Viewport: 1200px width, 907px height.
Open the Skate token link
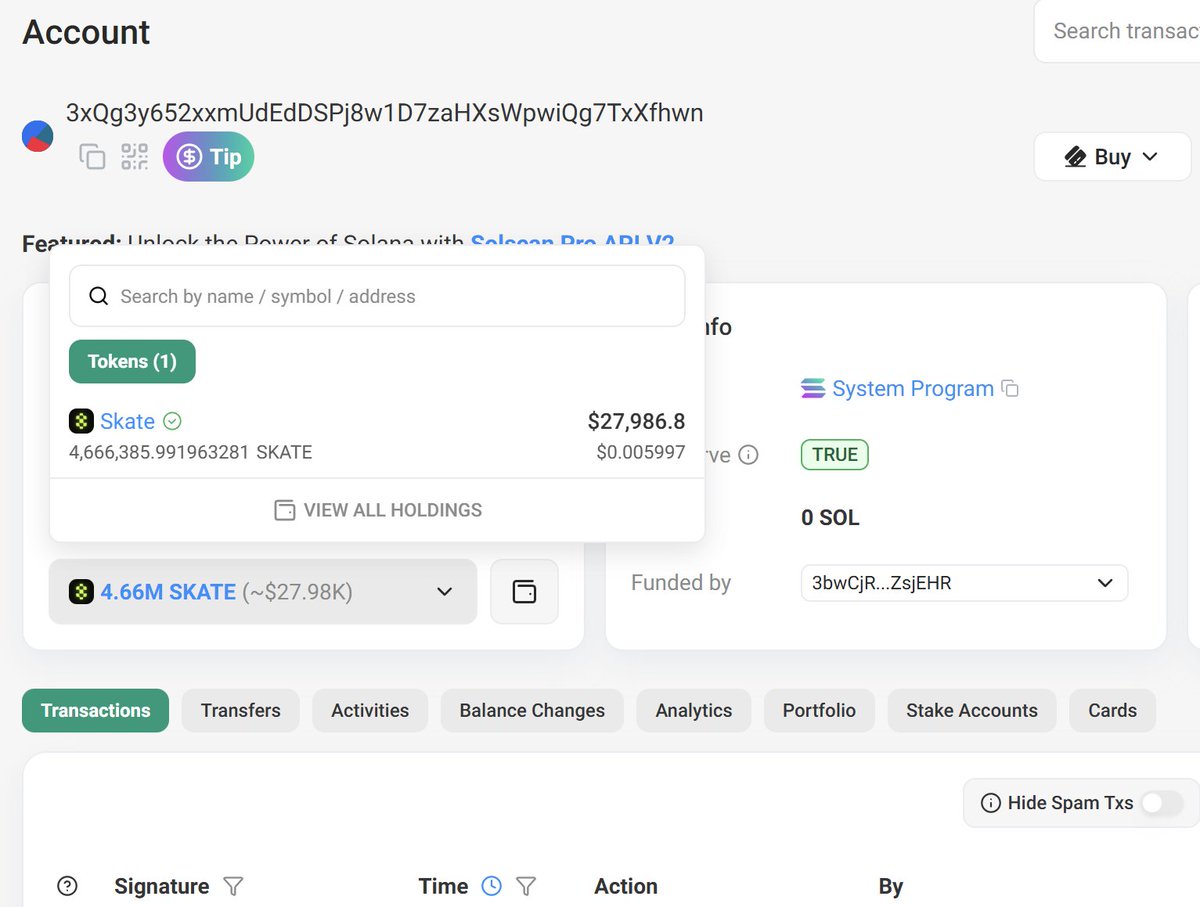point(127,421)
